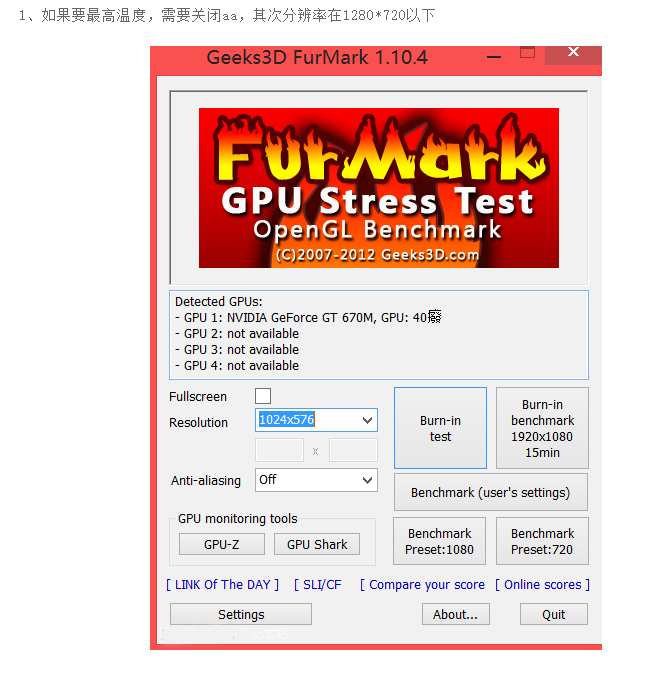
Task: Show the About... dialog
Action: 456,614
